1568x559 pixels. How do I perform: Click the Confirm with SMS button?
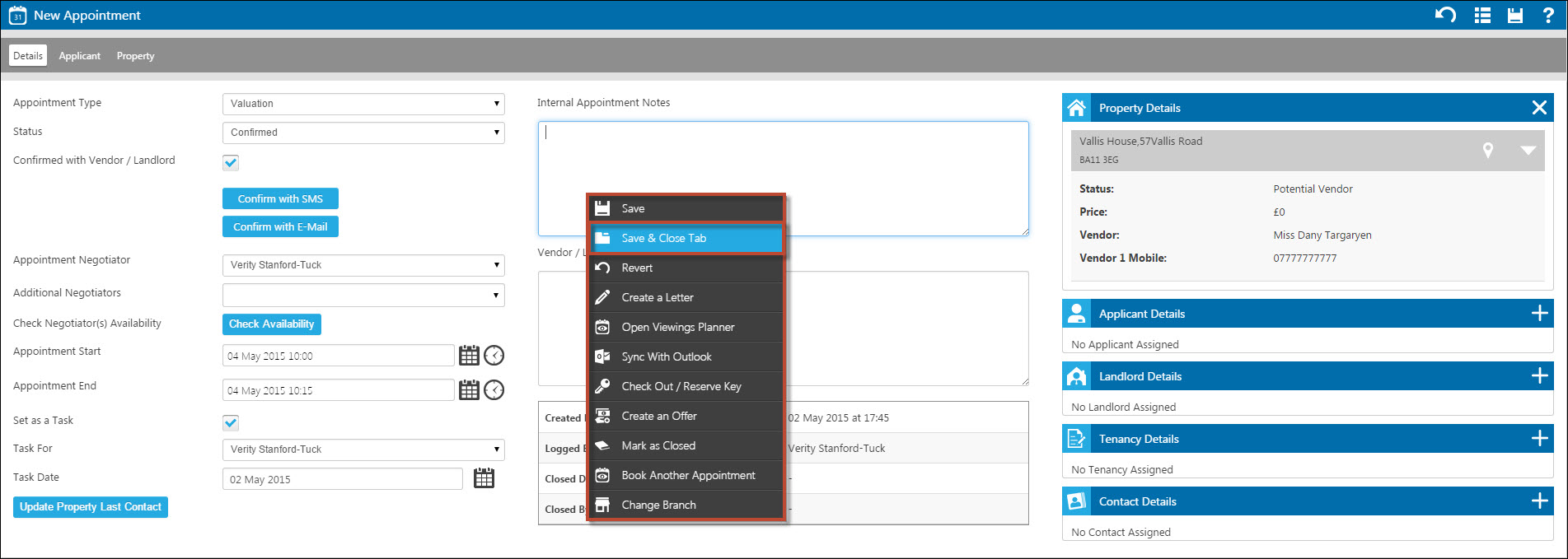click(x=280, y=198)
